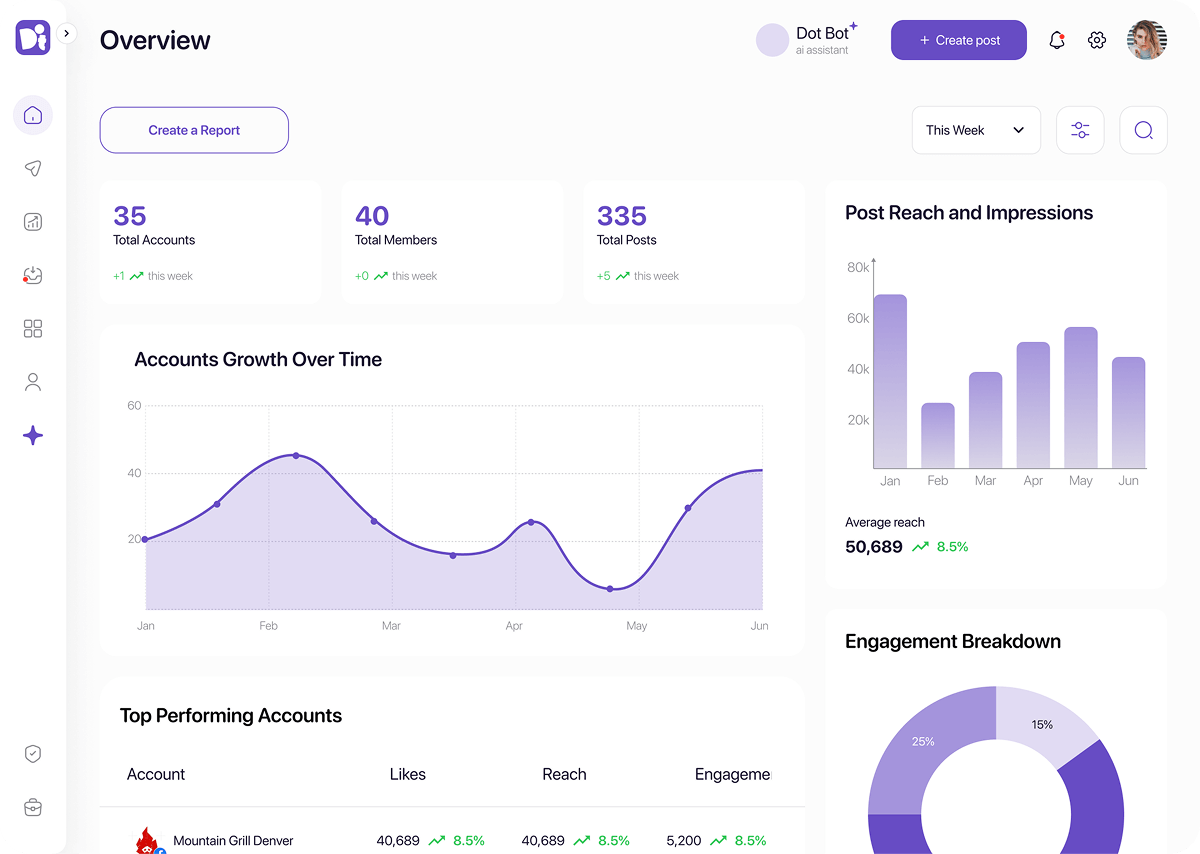1200x854 pixels.
Task: Click the Top Performing Accounts heading
Action: click(231, 716)
